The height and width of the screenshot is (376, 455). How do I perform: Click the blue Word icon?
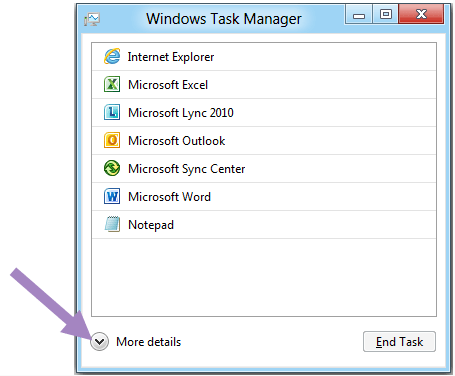point(112,196)
